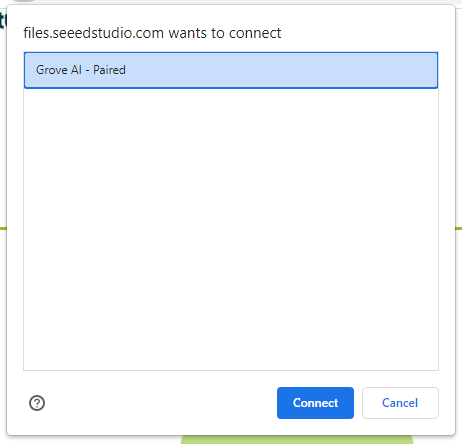This screenshot has height=444, width=462.
Task: Click the Connect button
Action: pos(315,403)
